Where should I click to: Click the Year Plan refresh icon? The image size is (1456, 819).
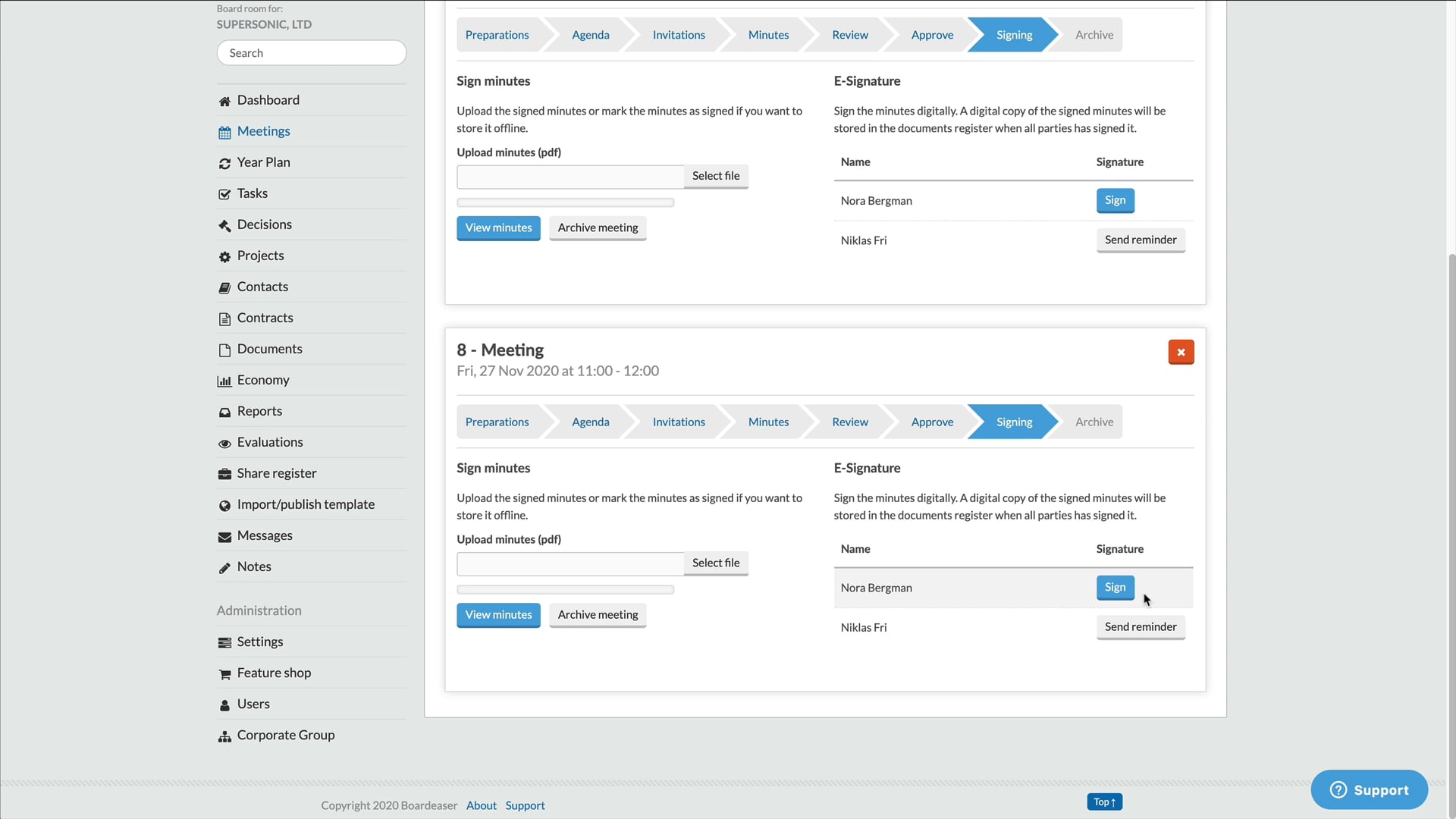pyautogui.click(x=224, y=163)
